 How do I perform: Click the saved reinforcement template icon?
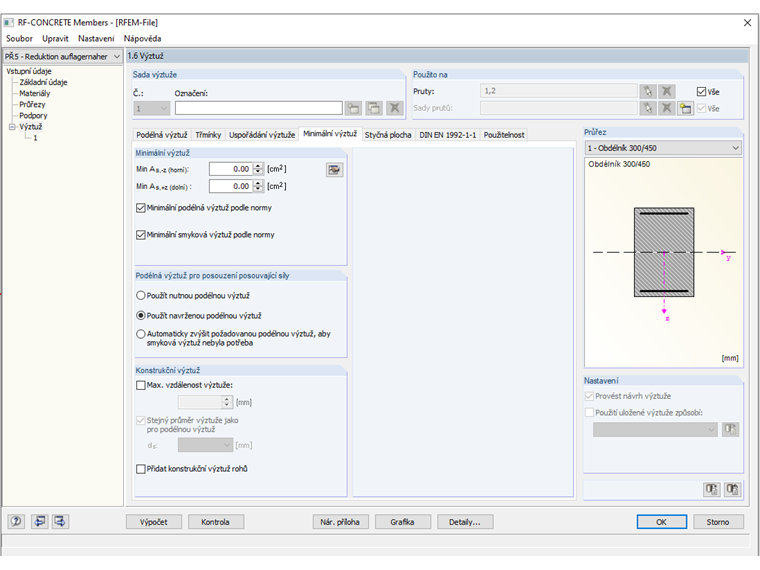pos(730,429)
